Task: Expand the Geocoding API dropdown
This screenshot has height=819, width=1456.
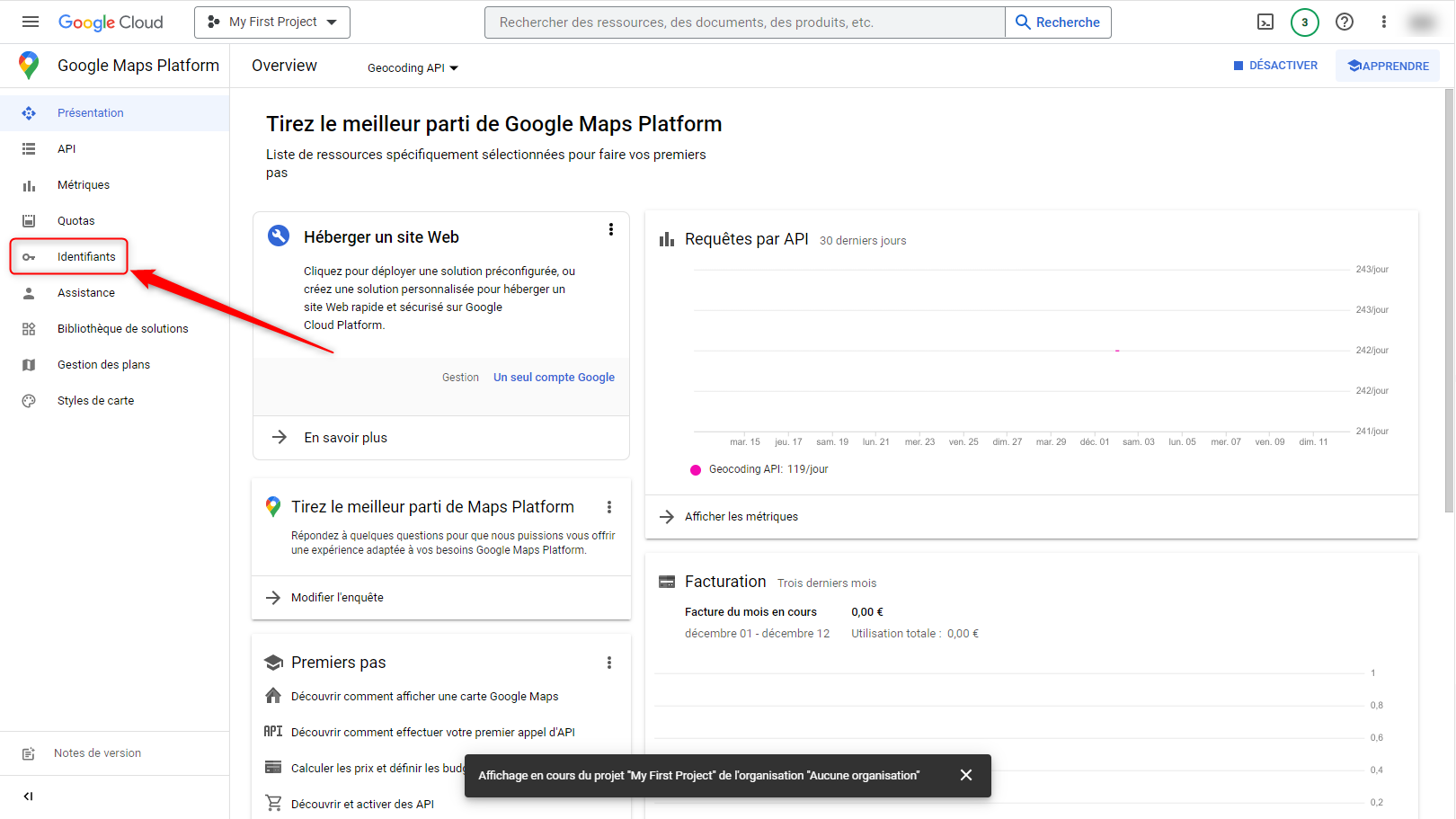Action: pos(413,68)
